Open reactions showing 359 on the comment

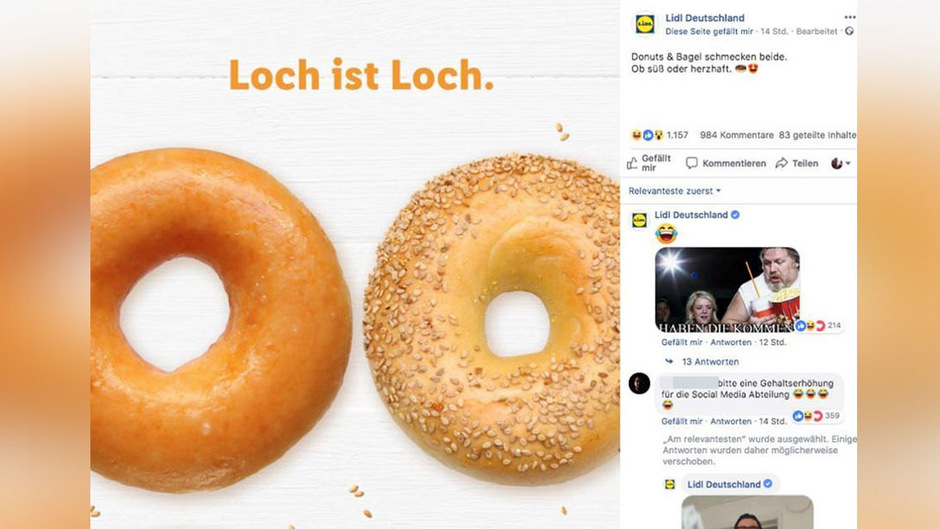pyautogui.click(x=817, y=416)
